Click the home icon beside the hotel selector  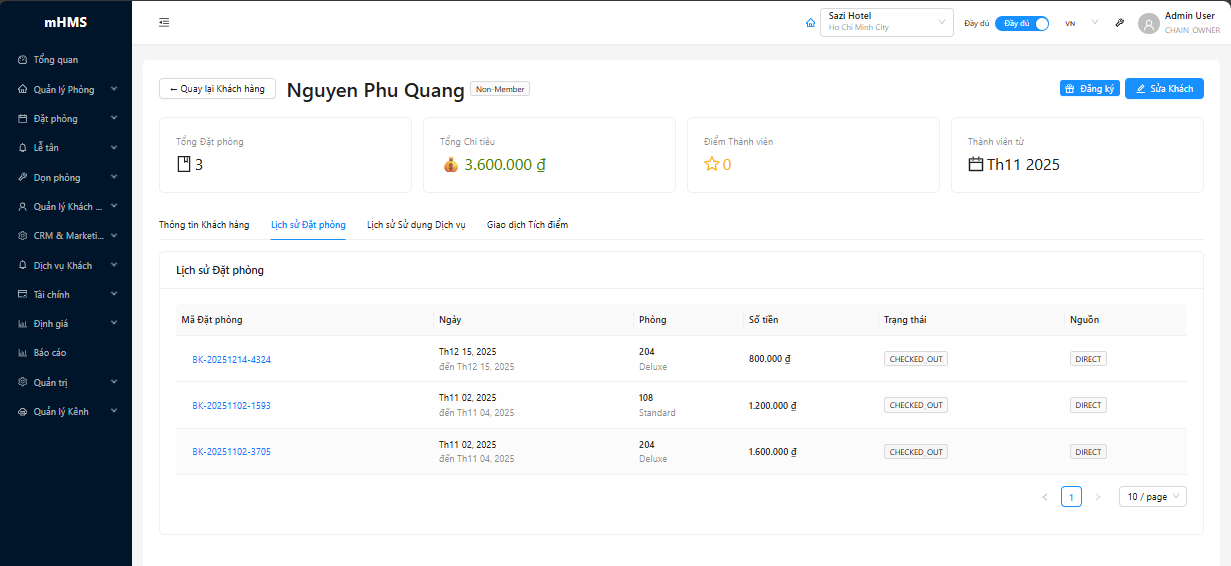point(810,23)
